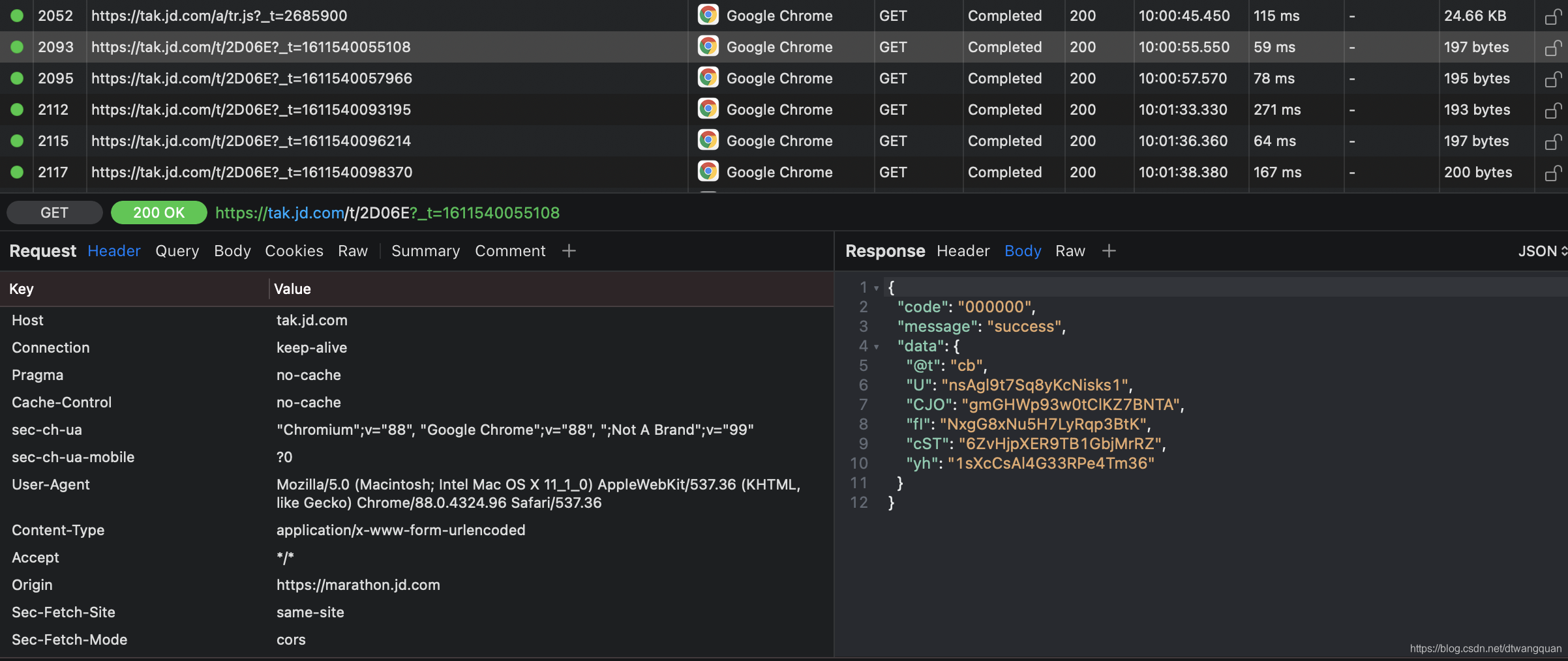Click the "CJO" value in the response

(x=1071, y=405)
